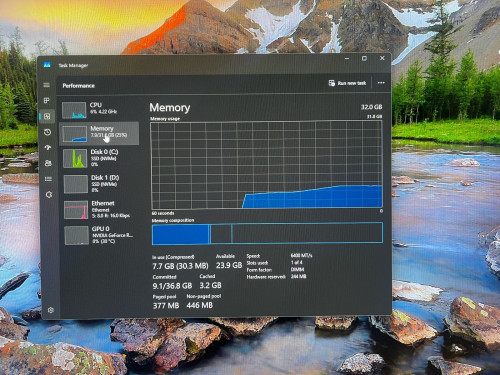500x375 pixels.
Task: Click the Form factor label
Action: (x=259, y=270)
